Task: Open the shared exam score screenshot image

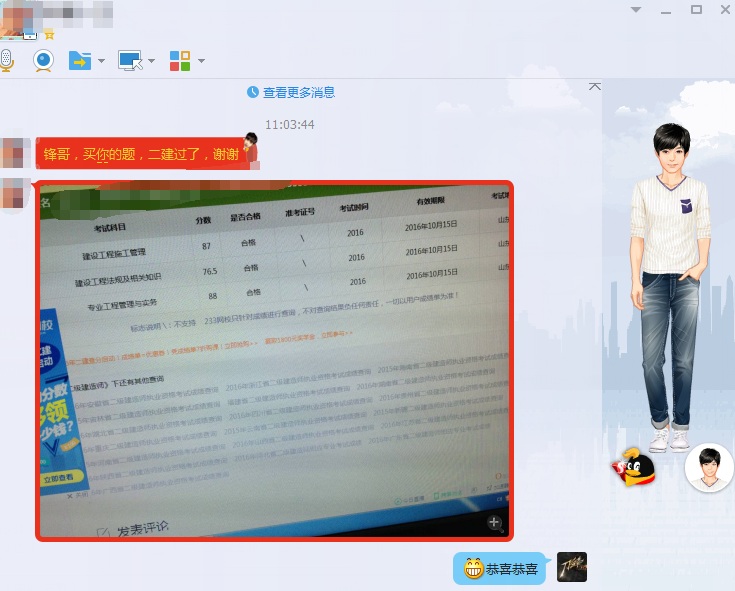Action: point(275,361)
